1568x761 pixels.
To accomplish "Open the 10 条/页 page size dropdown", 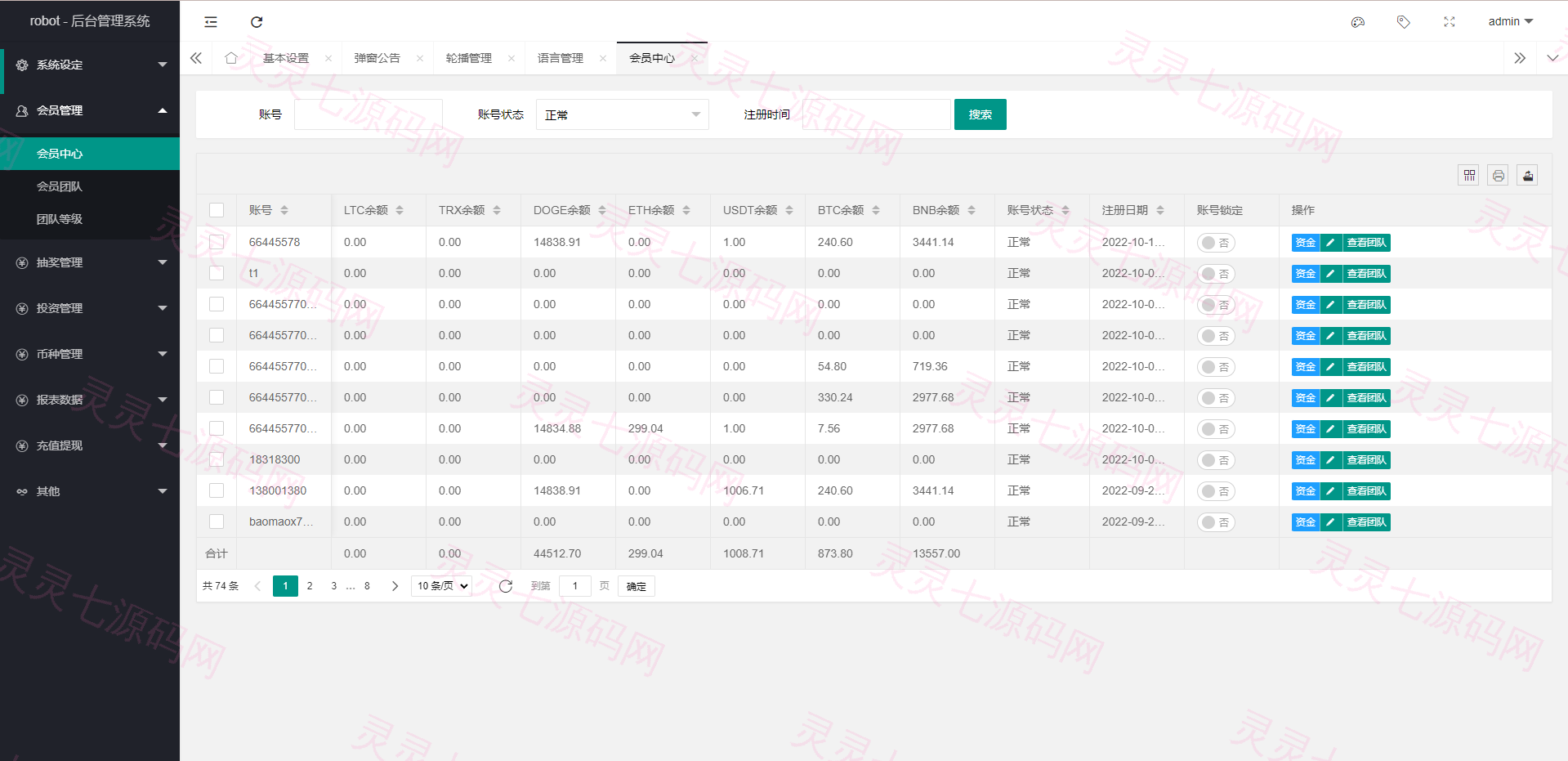I will [x=442, y=586].
